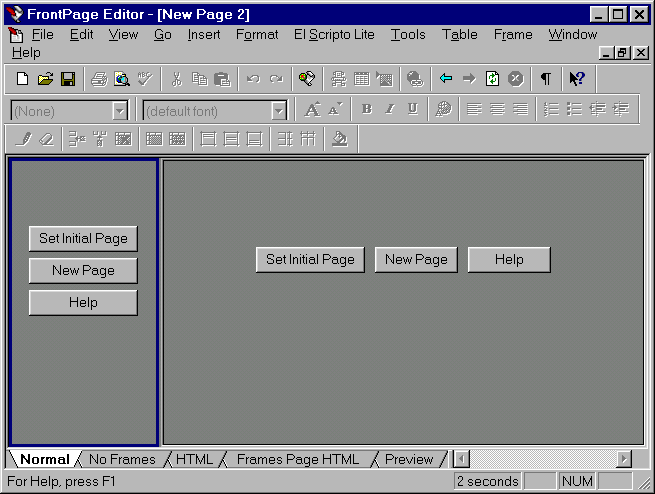Click the Save floppy disk icon
This screenshot has width=655, height=494.
point(67,78)
